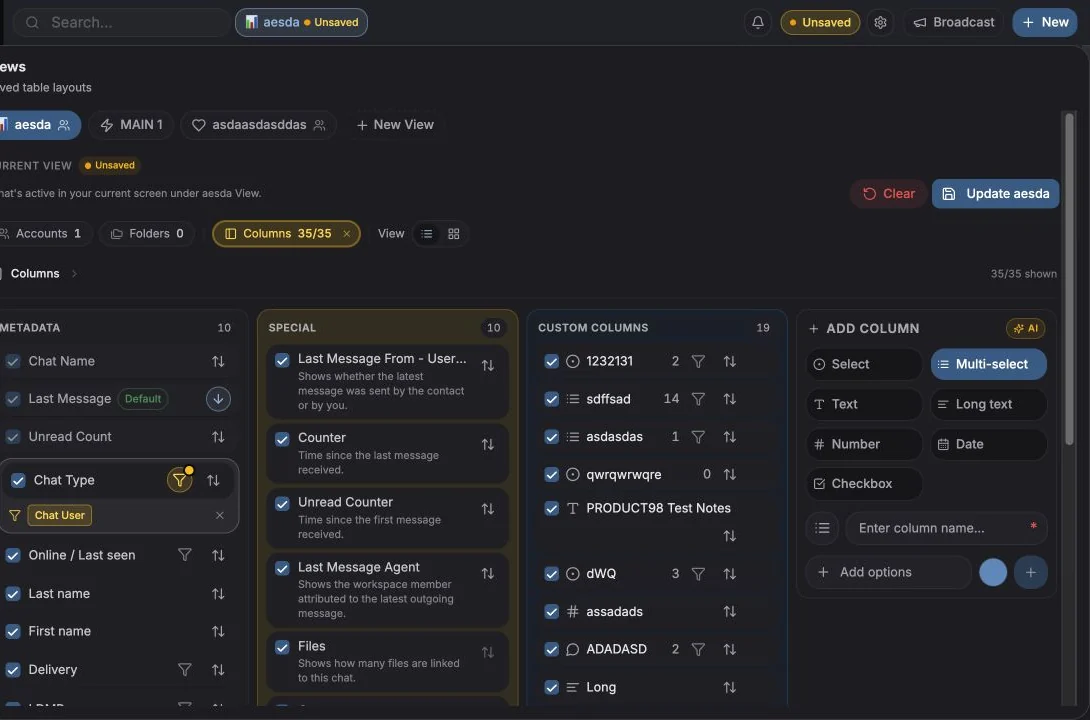Switch to the MAIN 1 view tab
The height and width of the screenshot is (720, 1090).
click(131, 125)
